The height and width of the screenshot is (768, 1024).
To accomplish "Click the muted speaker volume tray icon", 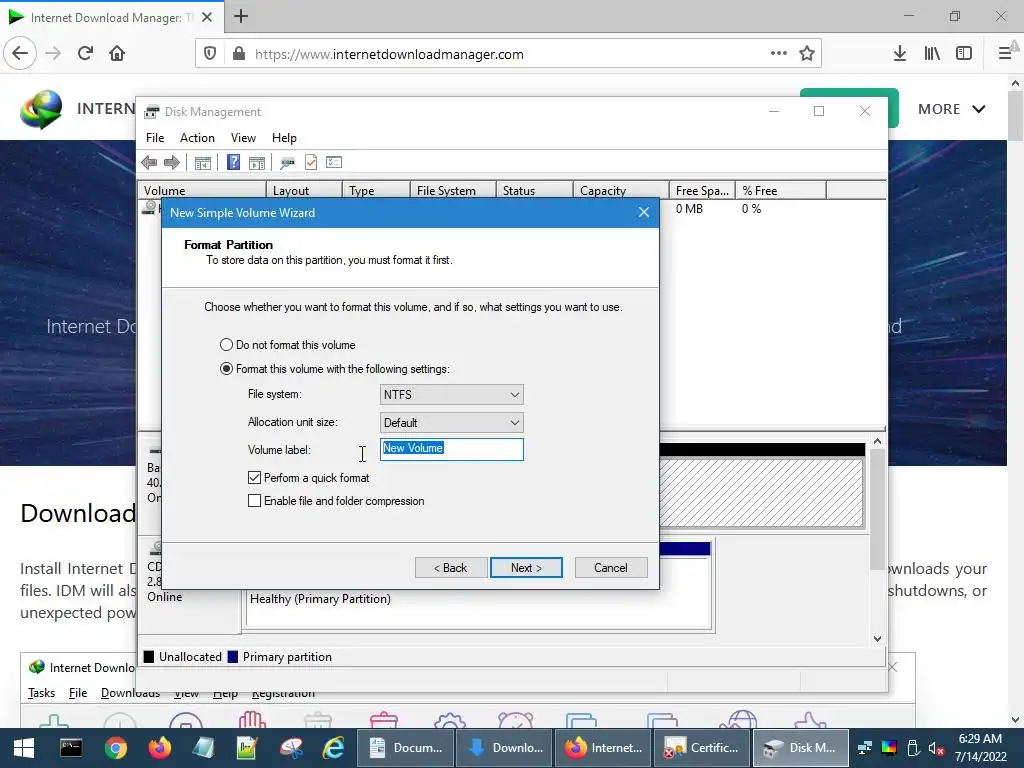I will (936, 748).
